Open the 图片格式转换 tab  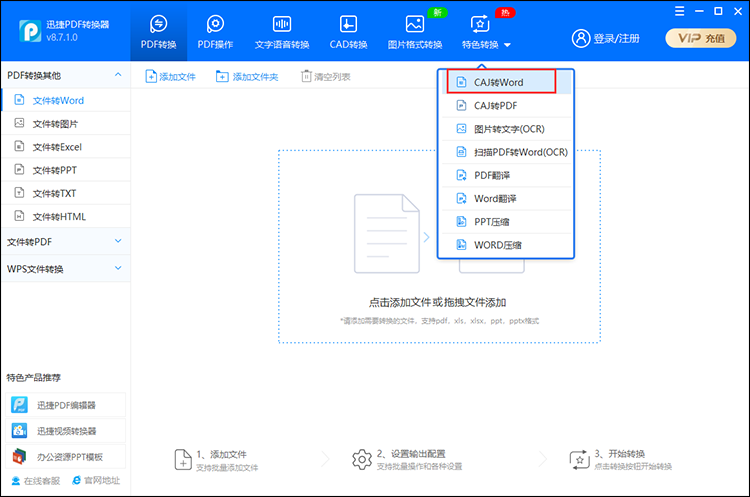click(415, 32)
